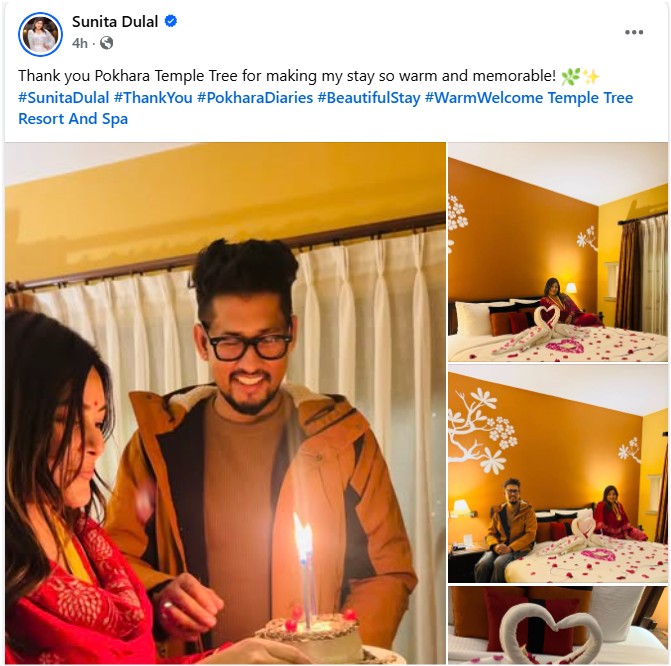The height and width of the screenshot is (666, 671).
Task: Open the #BeautifulStay hashtag
Action: tap(369, 98)
